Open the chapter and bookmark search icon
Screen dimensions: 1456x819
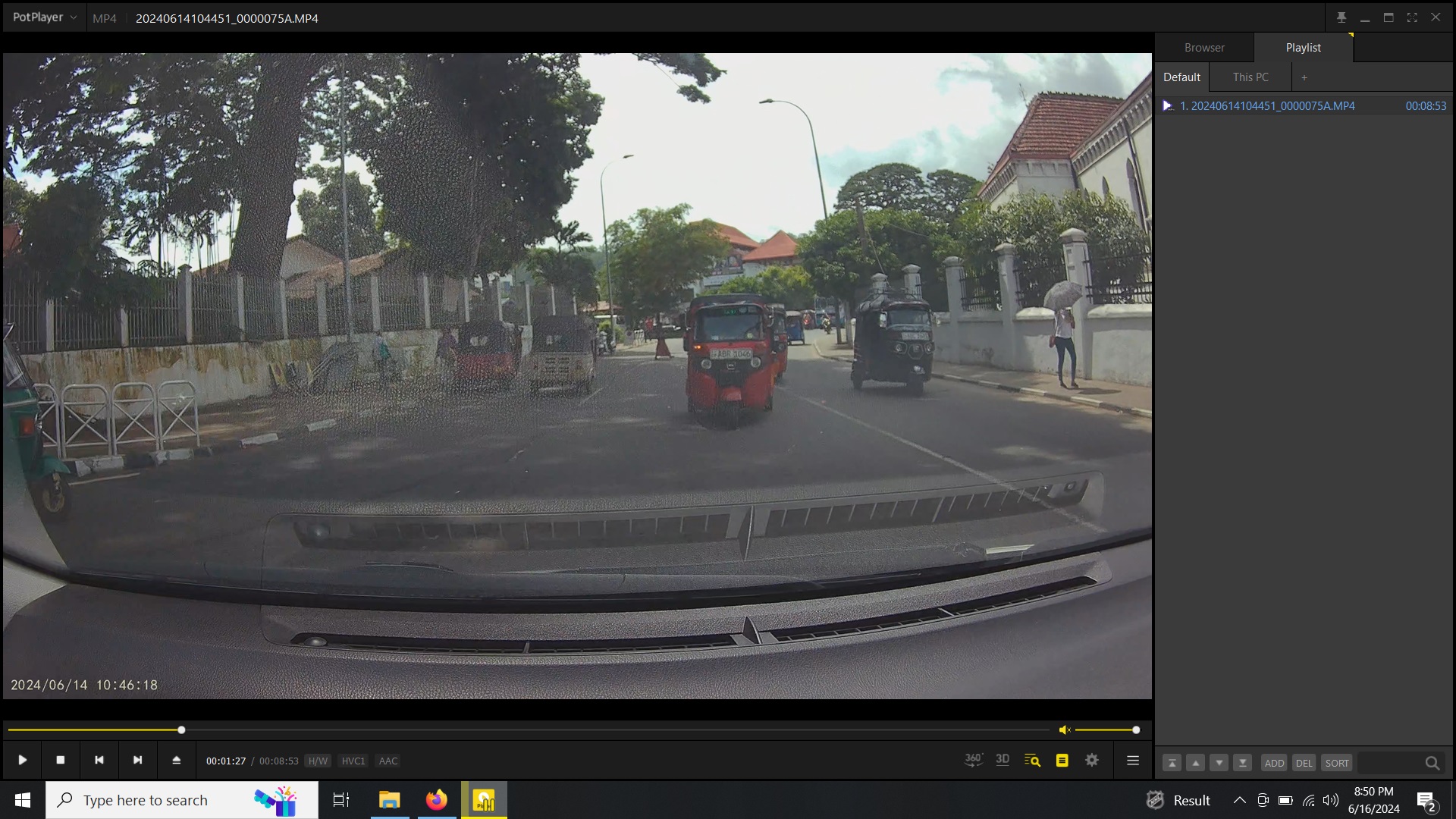click(1032, 760)
